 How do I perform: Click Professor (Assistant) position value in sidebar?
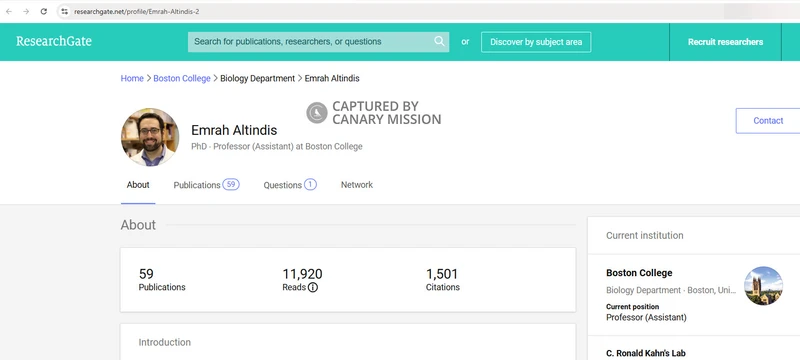(x=646, y=317)
